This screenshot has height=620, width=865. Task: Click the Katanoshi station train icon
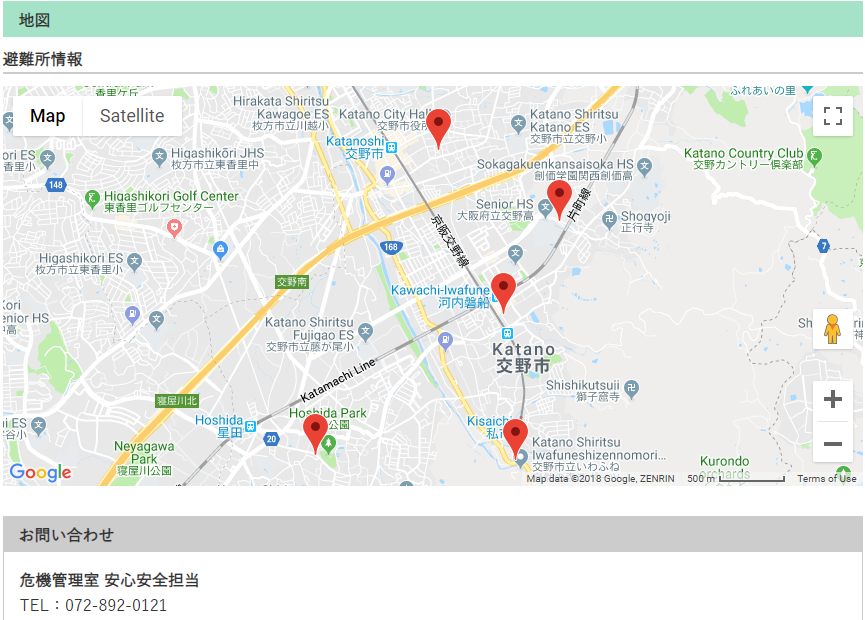(392, 147)
